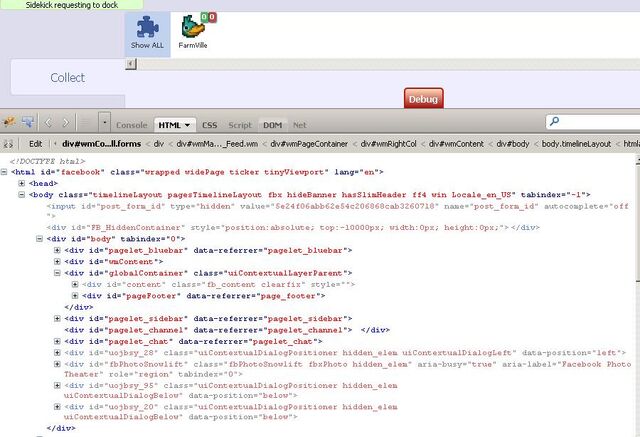Viewport: 640px width, 437px height.
Task: Switch to the Script tab
Action: click(x=240, y=125)
